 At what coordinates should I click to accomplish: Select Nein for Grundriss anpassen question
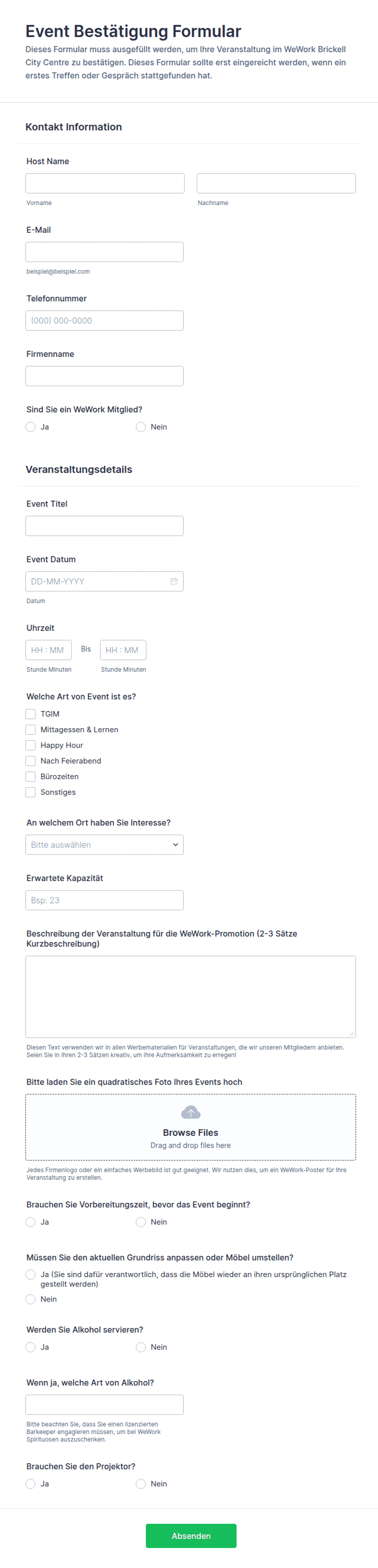coord(30,1299)
